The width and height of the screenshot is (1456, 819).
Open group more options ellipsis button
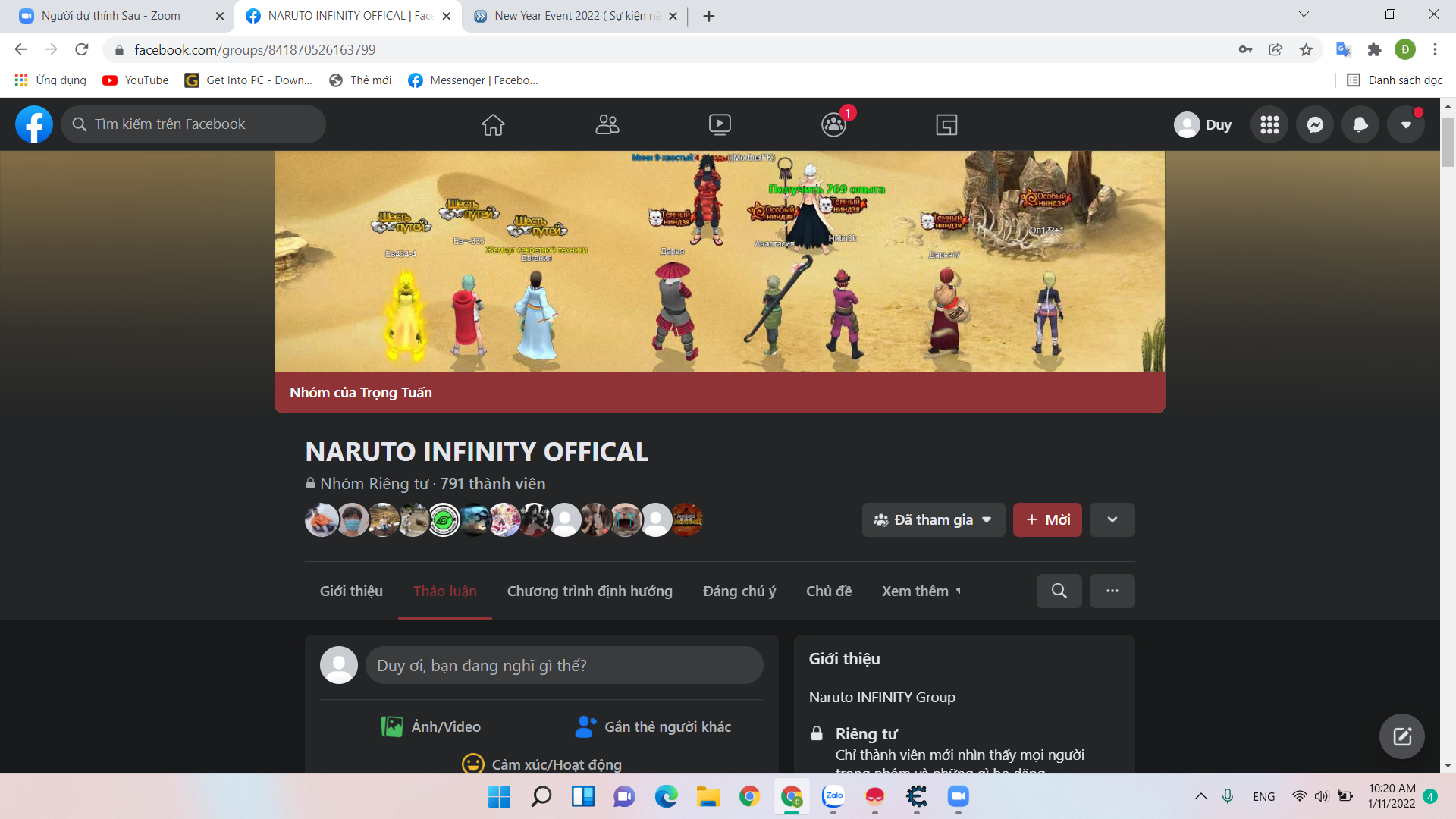pos(1112,591)
